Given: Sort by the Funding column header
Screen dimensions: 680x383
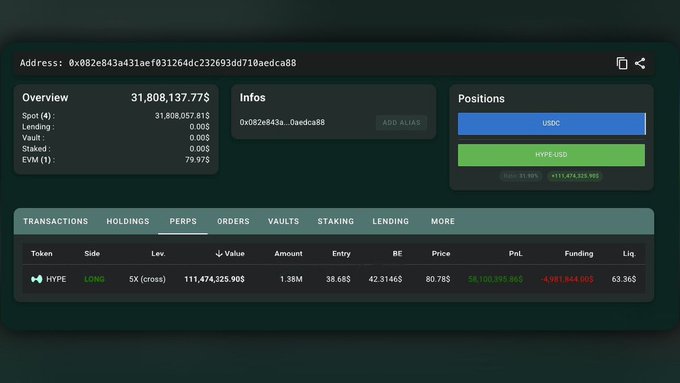Looking at the screenshot, I should point(579,254).
